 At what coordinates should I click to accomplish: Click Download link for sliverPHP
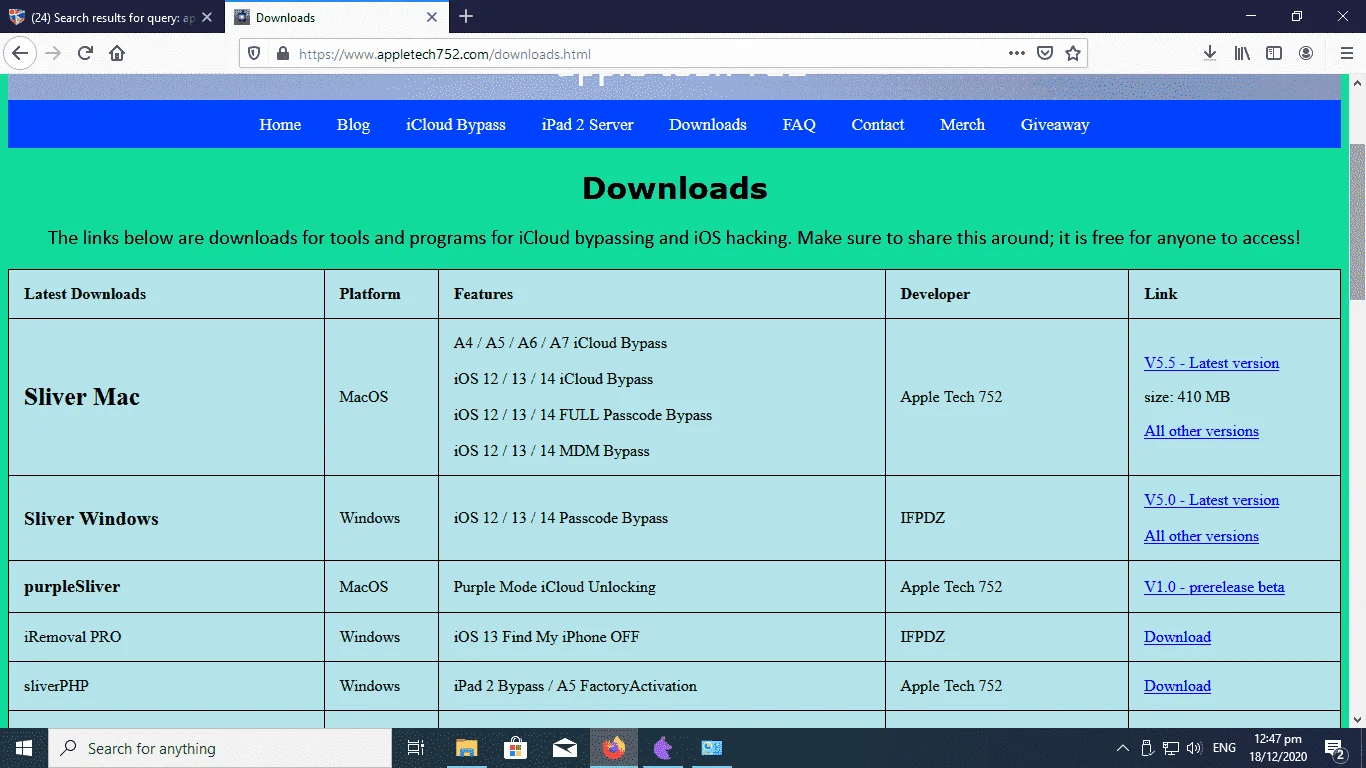(1177, 686)
